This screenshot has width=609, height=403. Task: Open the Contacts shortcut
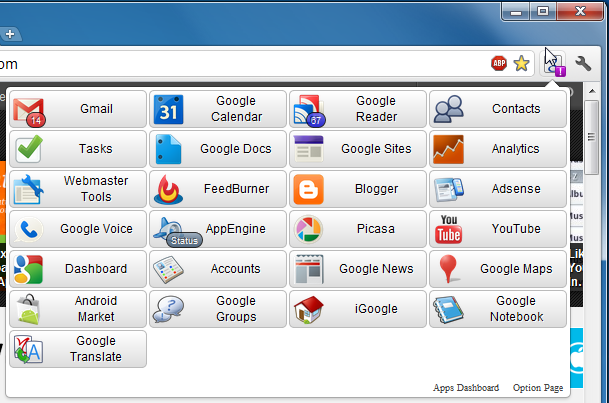coord(498,109)
